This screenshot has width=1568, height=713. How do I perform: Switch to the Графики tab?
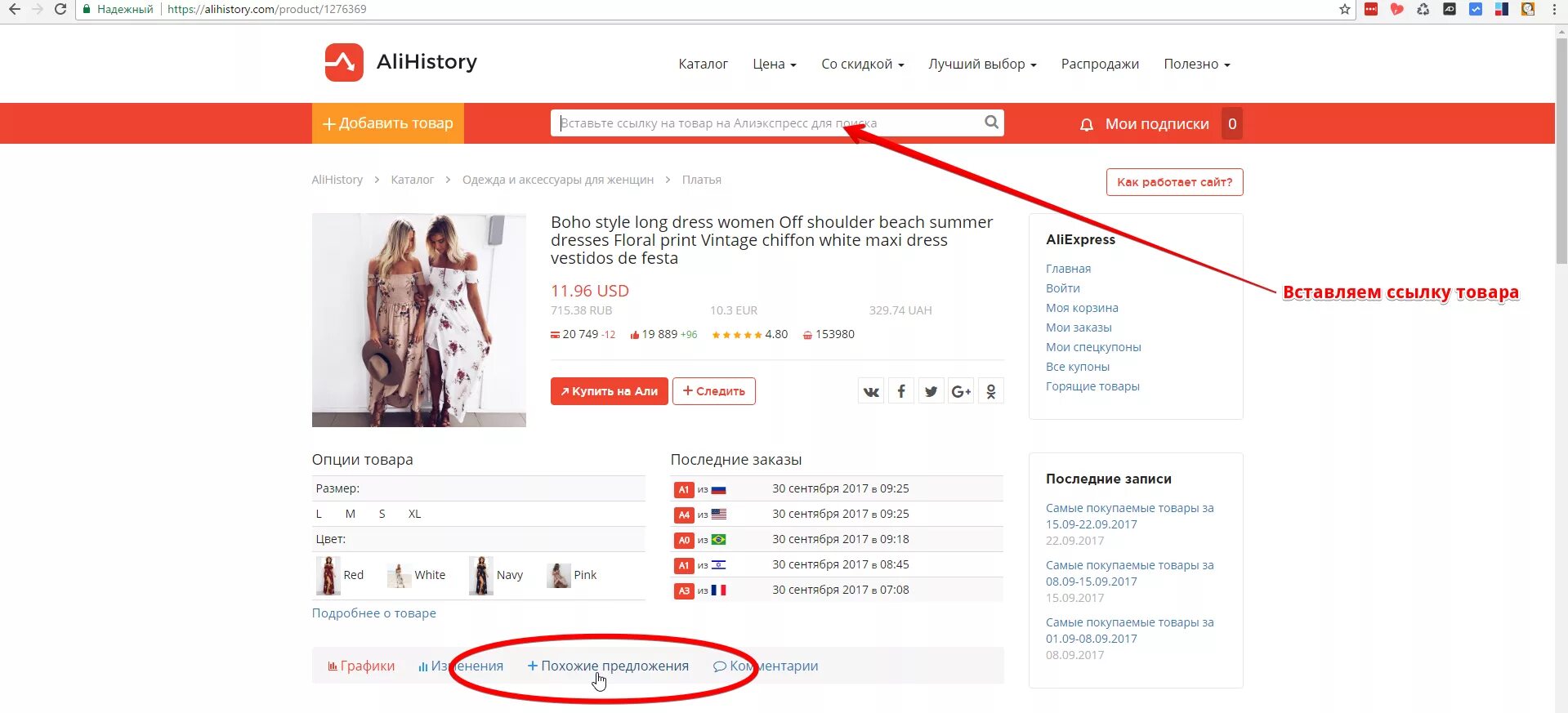point(361,666)
